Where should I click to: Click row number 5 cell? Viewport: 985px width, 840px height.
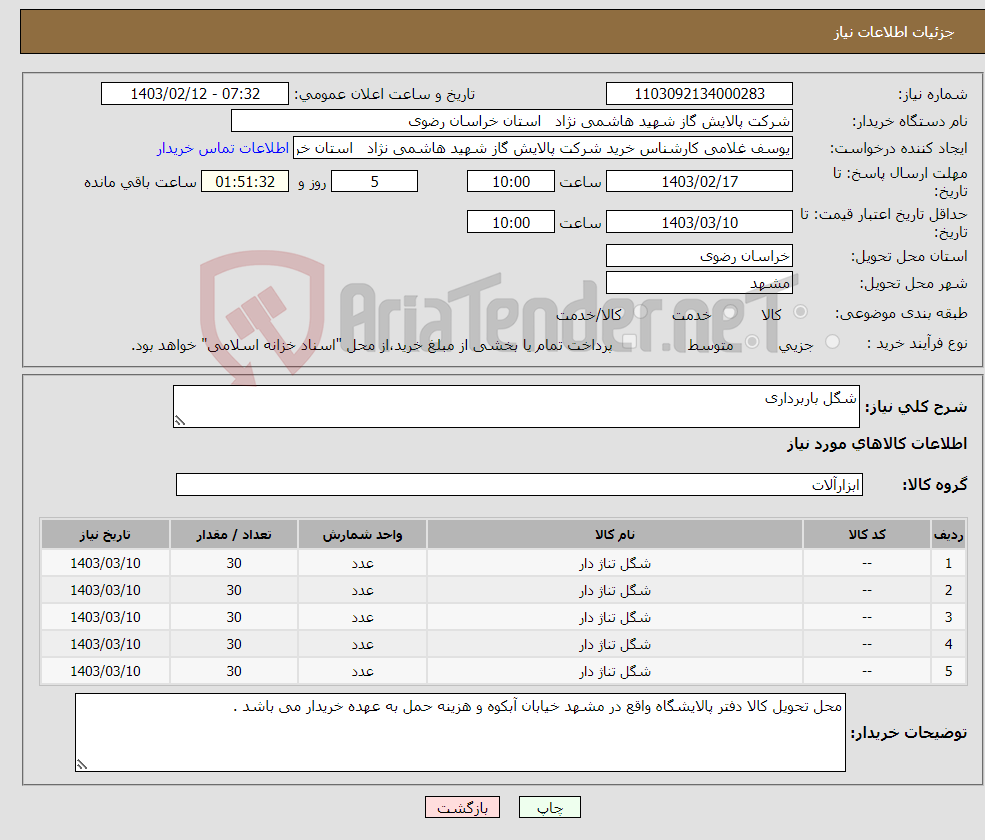[x=948, y=672]
